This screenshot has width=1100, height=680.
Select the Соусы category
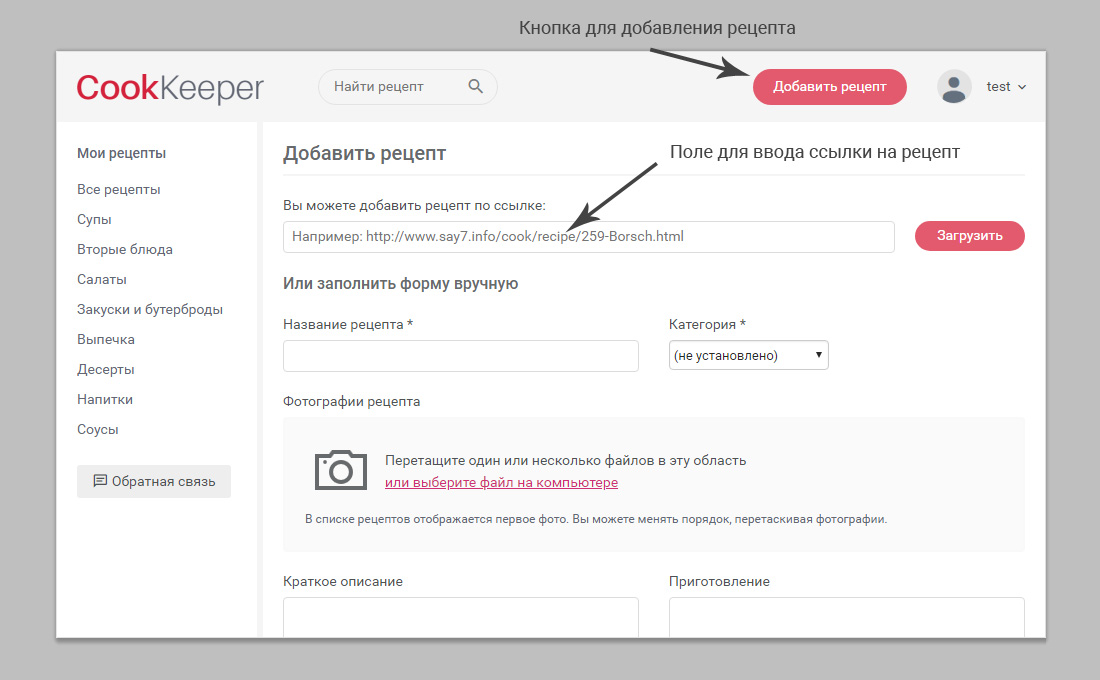[98, 429]
